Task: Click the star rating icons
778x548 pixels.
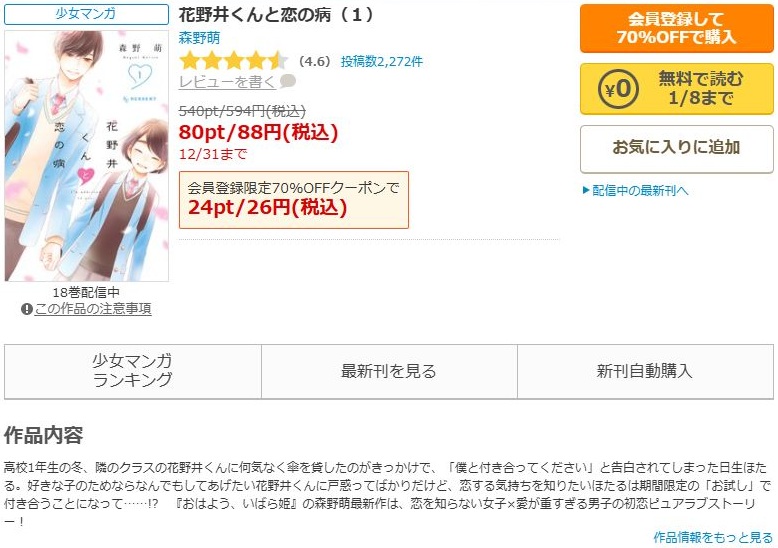Action: [x=233, y=61]
